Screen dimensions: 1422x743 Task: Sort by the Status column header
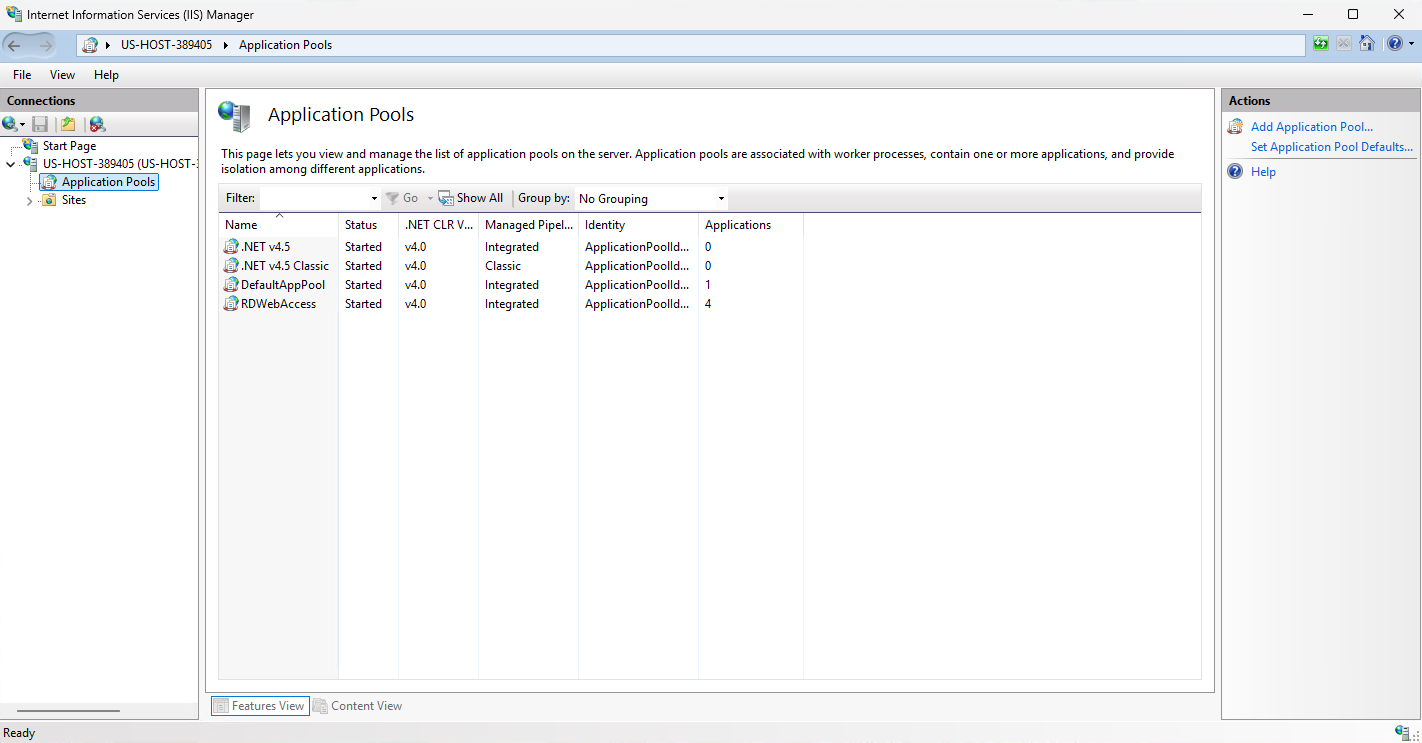pos(368,225)
